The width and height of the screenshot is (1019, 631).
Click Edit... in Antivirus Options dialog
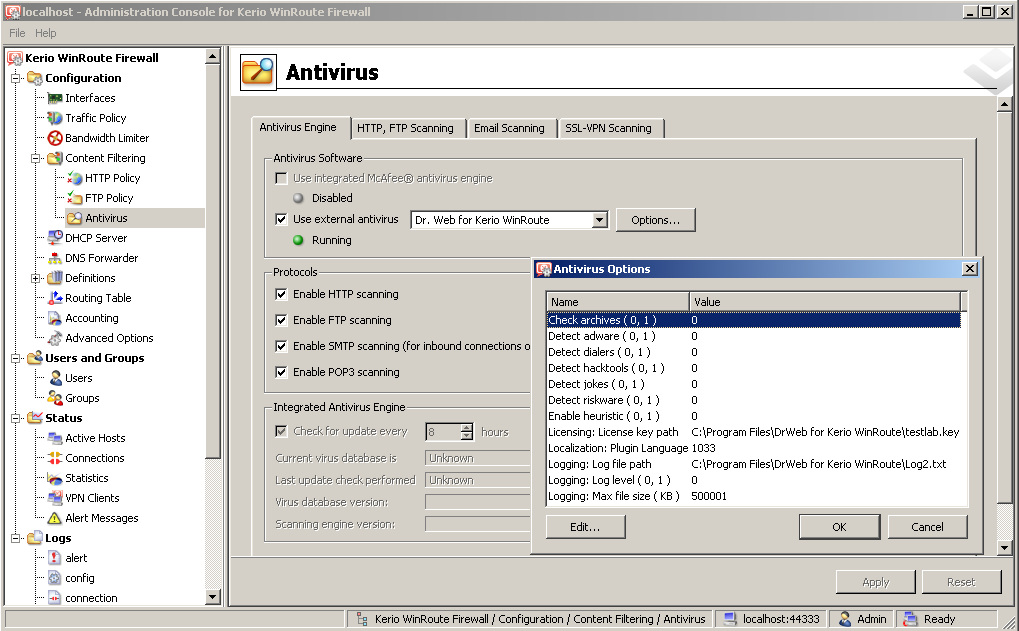tap(586, 527)
